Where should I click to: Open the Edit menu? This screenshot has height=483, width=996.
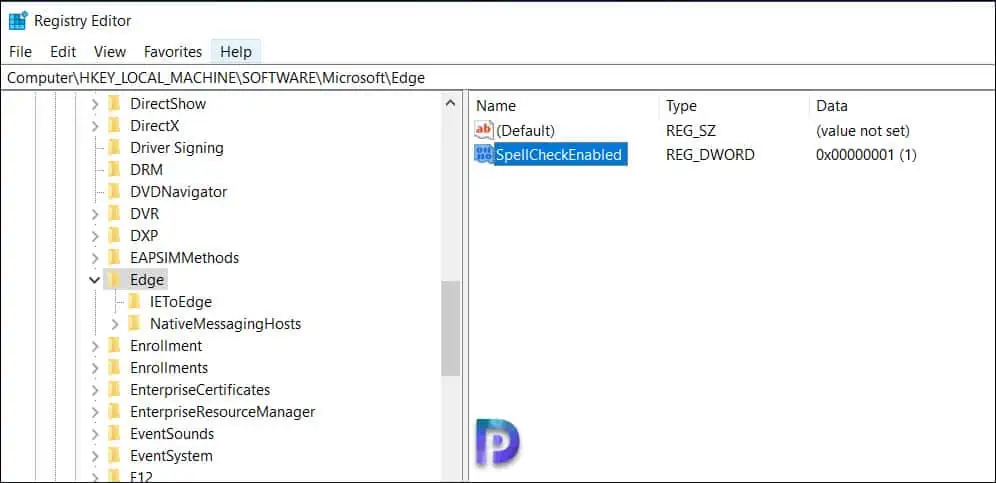coord(63,52)
